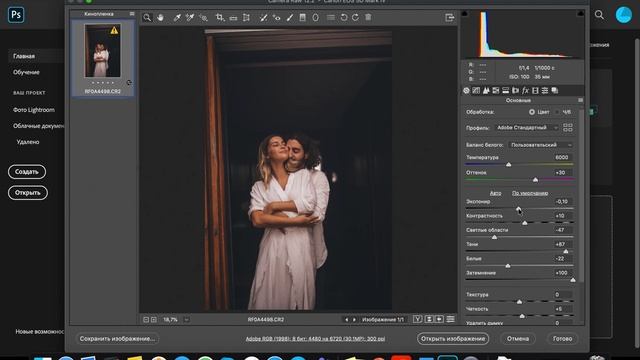Zoom in with the plus button

pyautogui.click(x=153, y=320)
